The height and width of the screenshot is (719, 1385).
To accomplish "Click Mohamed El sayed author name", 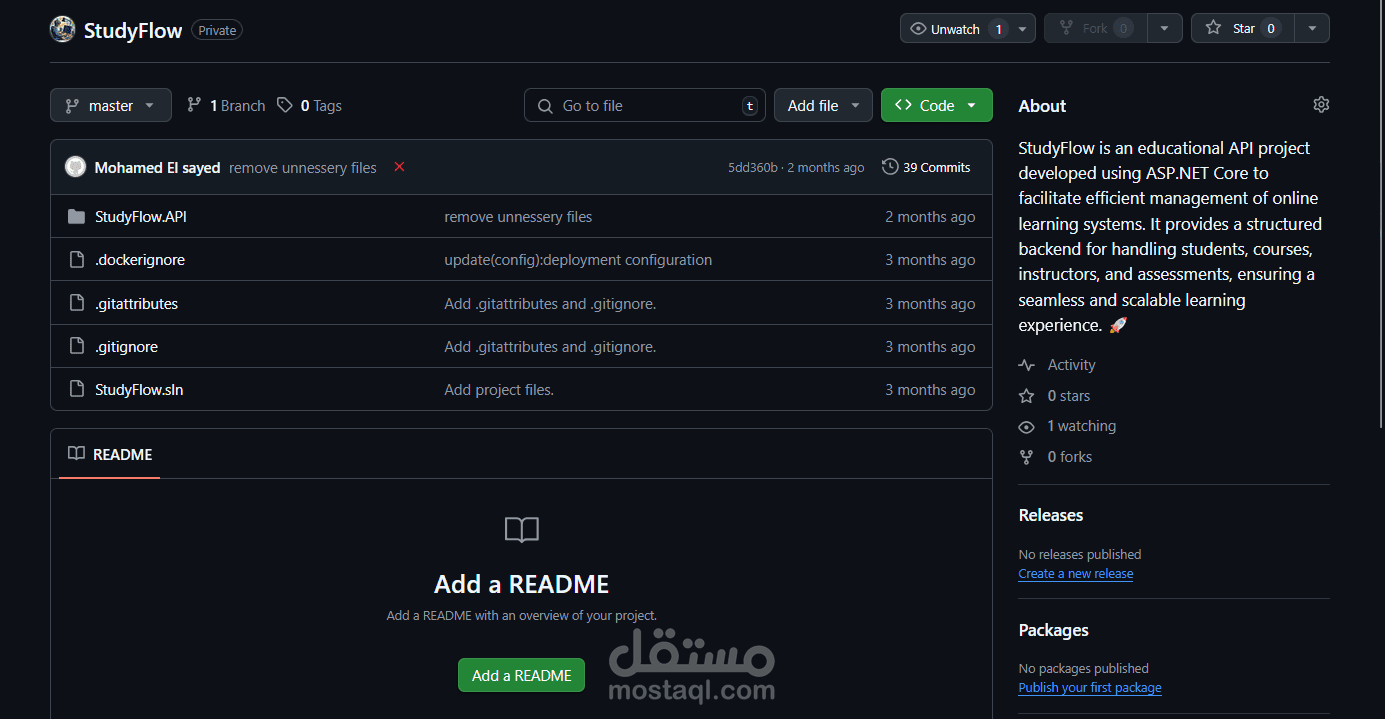I will point(157,168).
